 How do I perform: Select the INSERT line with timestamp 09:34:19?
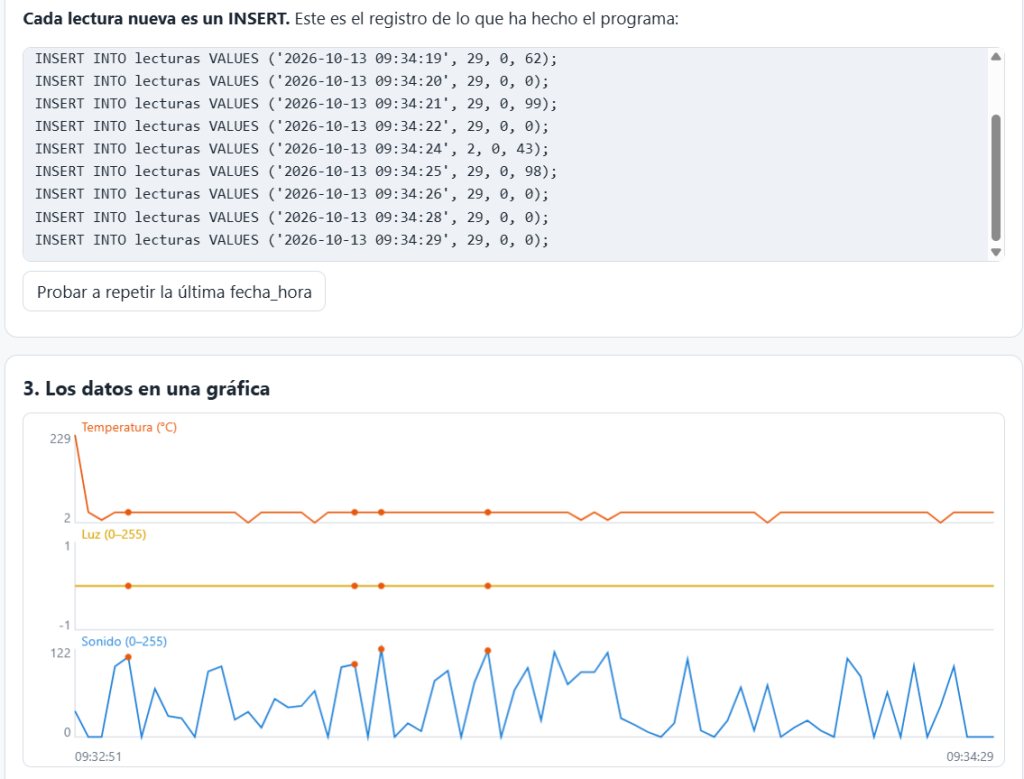click(296, 59)
